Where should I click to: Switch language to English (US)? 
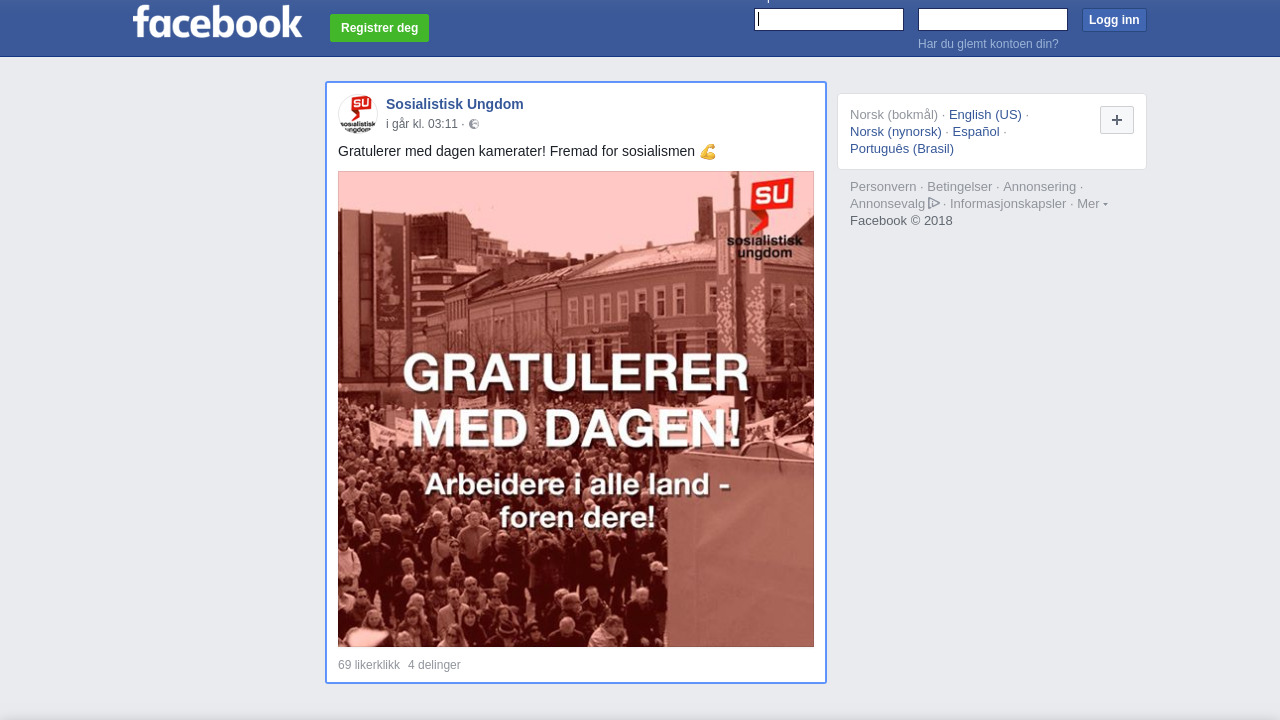coord(985,114)
